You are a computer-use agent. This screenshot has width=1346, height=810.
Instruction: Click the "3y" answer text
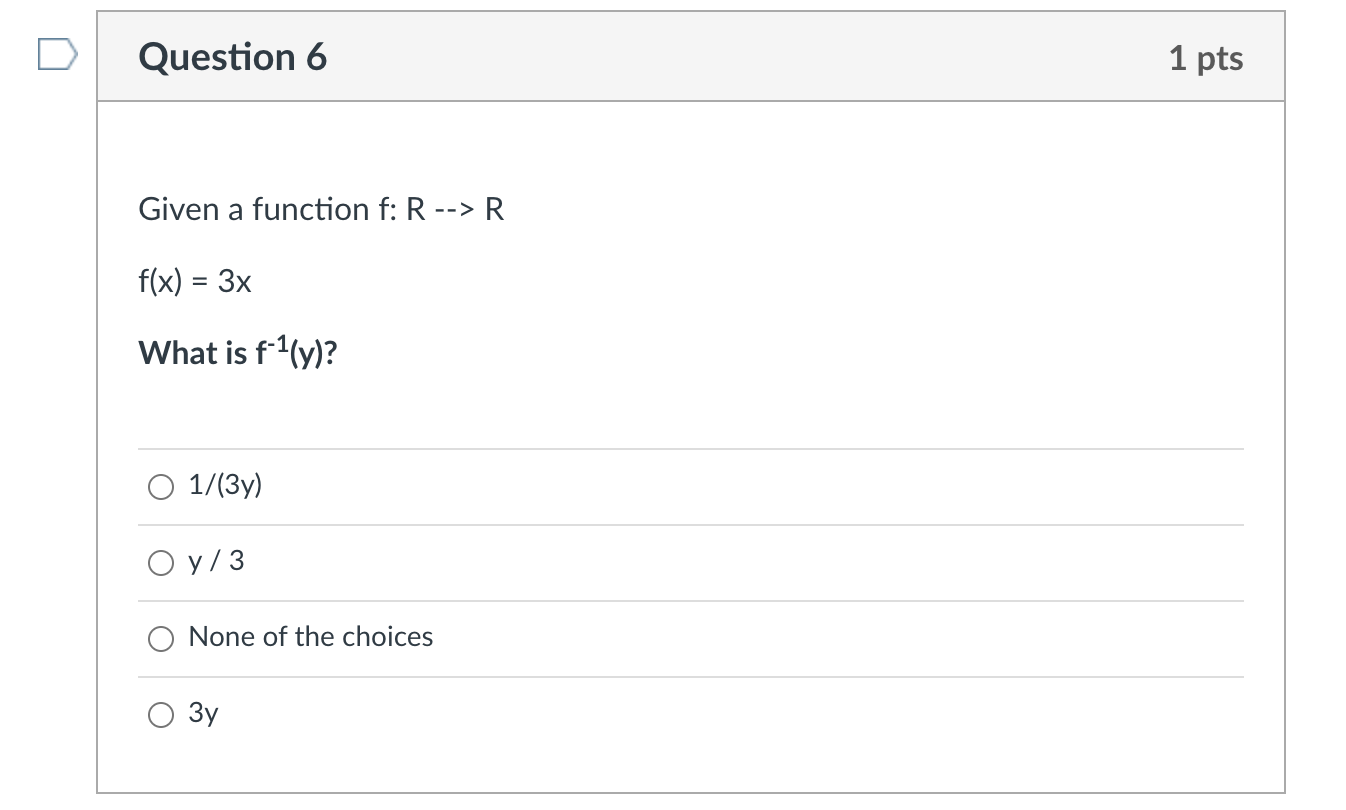203,713
